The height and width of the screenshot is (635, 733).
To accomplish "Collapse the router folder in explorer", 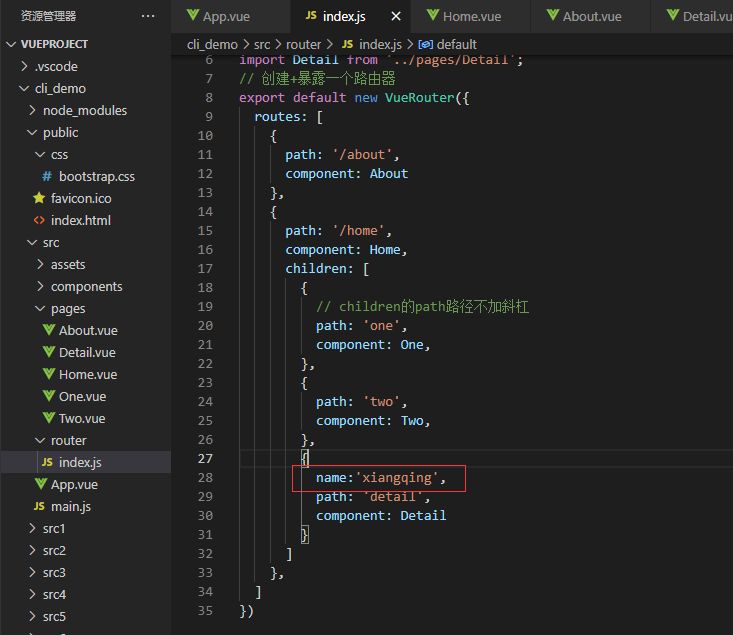I will click(x=40, y=440).
